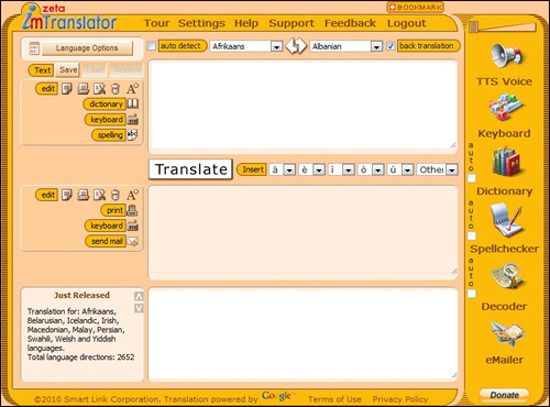The width and height of the screenshot is (550, 407).
Task: Click the Language Options button
Action: 87,48
